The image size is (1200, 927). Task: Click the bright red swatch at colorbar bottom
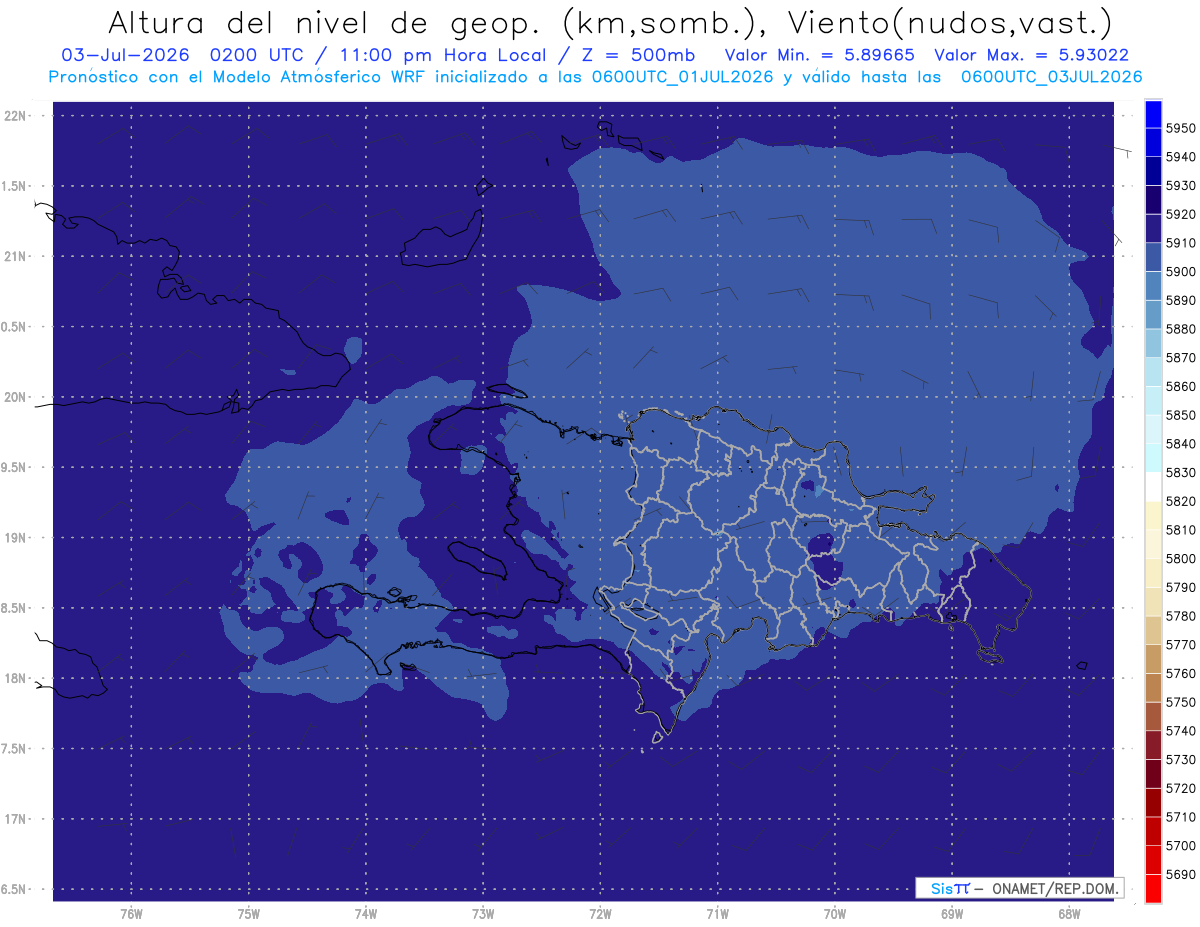[1153, 888]
